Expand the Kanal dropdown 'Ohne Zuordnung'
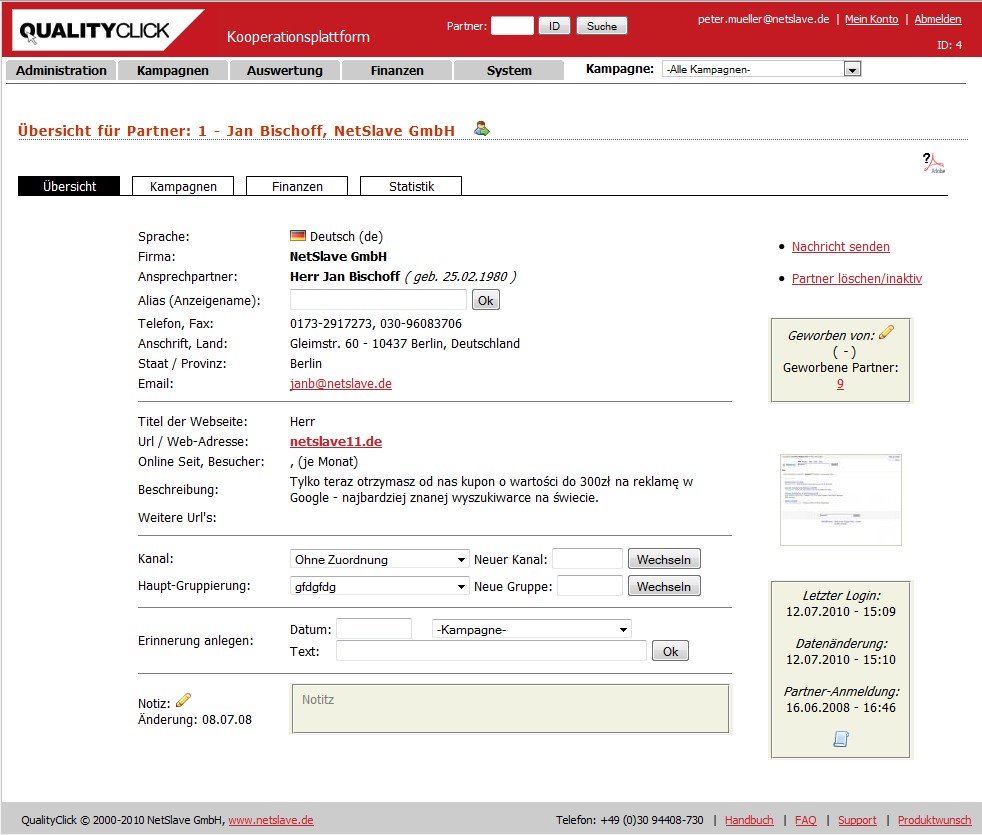Image resolution: width=982 pixels, height=835 pixels. [x=380, y=559]
